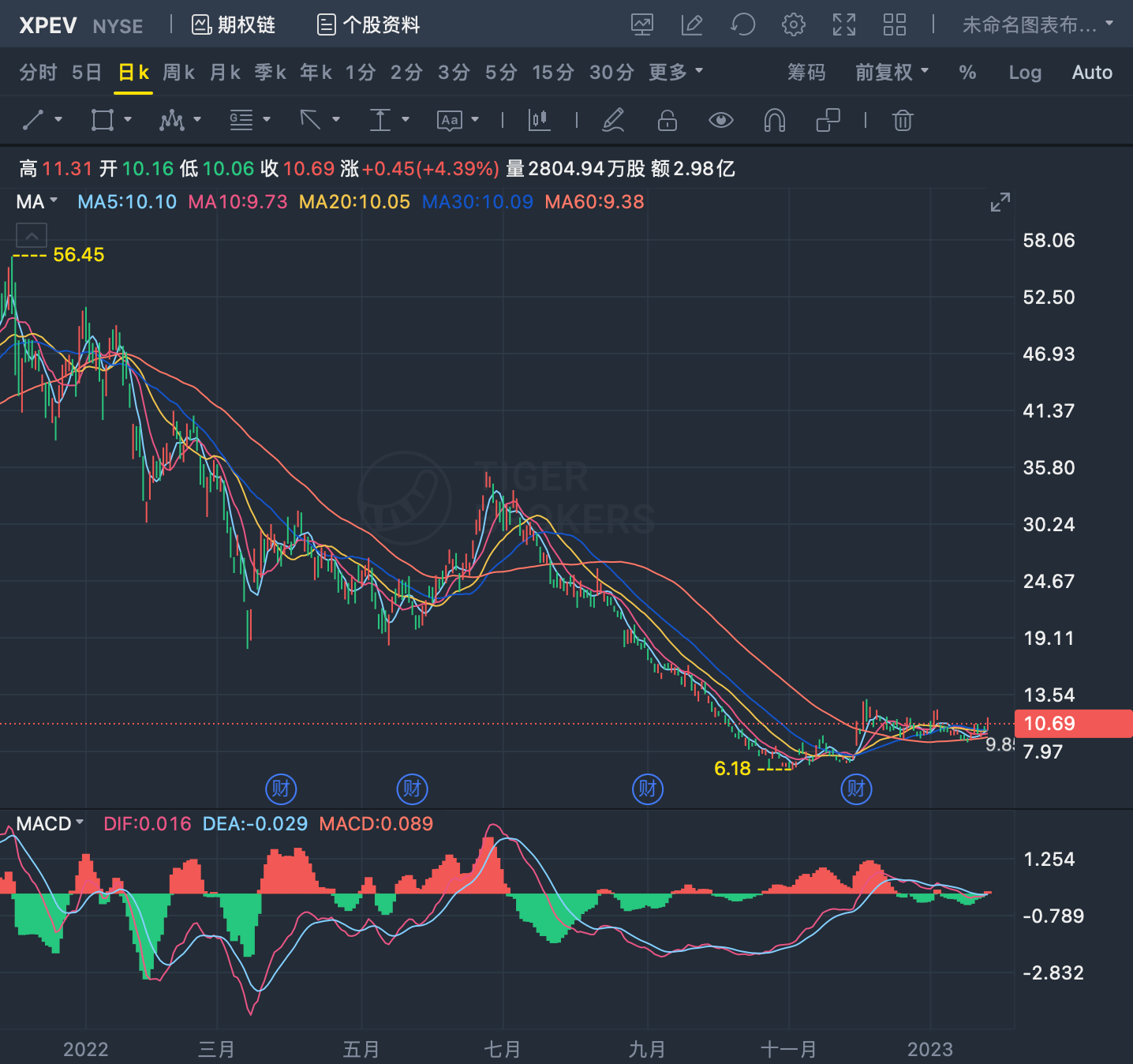
Task: Toggle Log scale mode
Action: (x=1025, y=73)
